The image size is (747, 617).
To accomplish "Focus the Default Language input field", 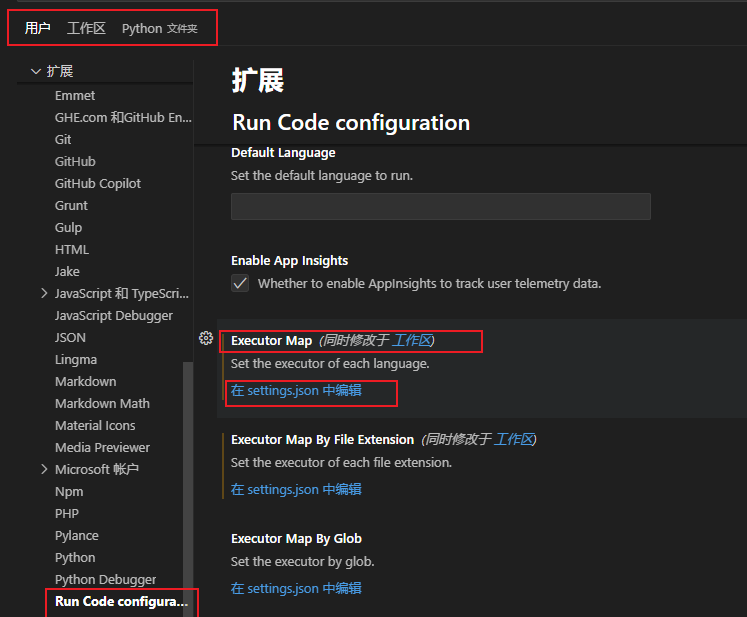I will (x=441, y=206).
